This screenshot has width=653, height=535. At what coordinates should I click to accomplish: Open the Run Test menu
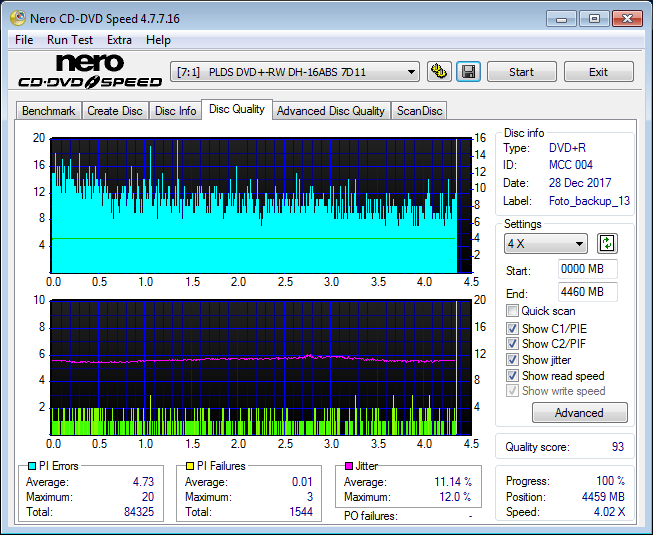click(x=70, y=40)
